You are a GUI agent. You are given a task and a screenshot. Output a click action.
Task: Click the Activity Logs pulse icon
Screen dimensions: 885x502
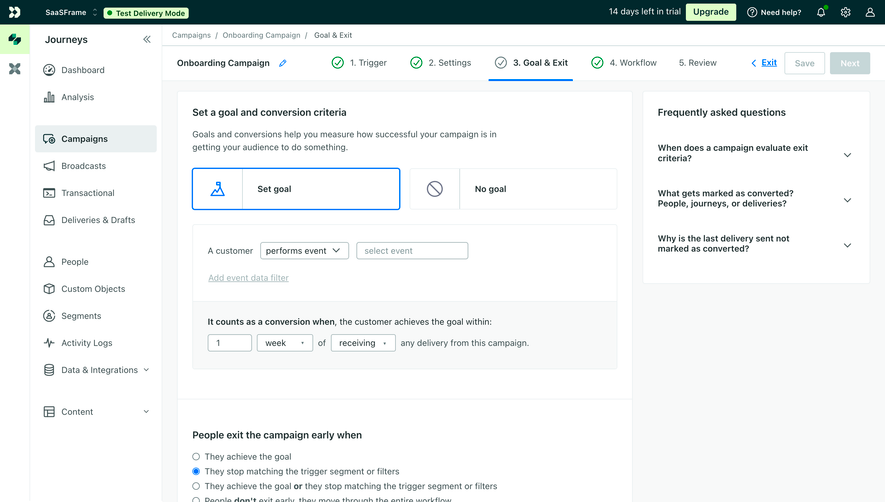pos(49,343)
